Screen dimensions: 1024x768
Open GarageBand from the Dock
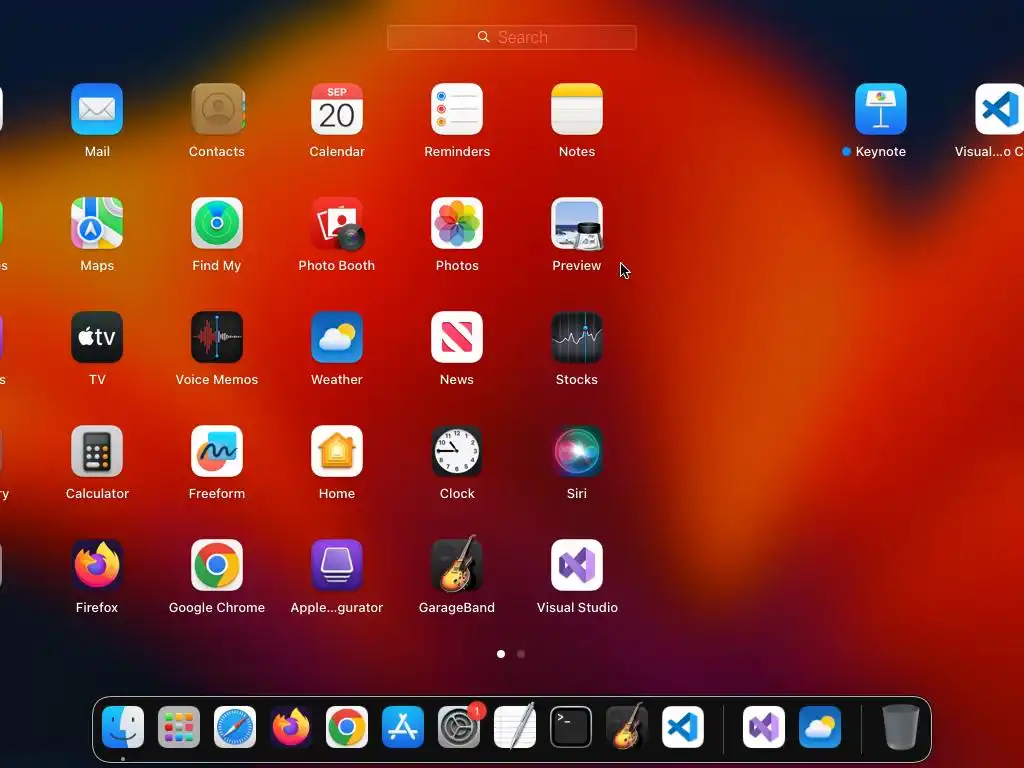click(627, 726)
